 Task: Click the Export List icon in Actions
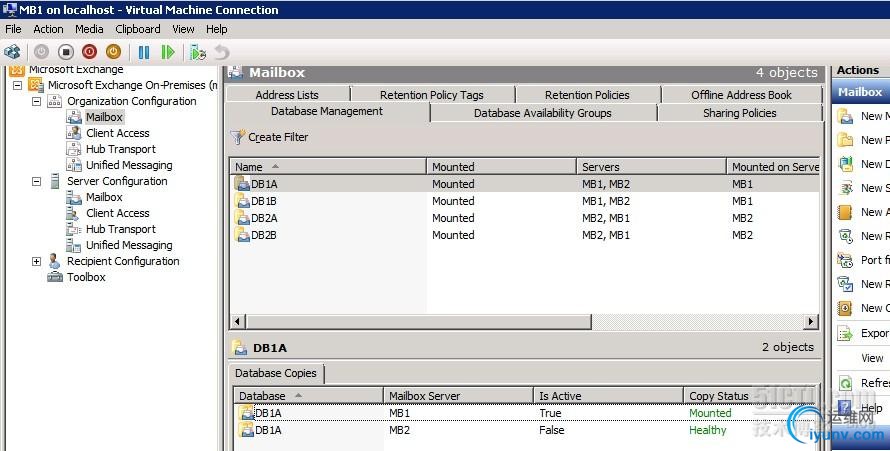pyautogui.click(x=846, y=333)
